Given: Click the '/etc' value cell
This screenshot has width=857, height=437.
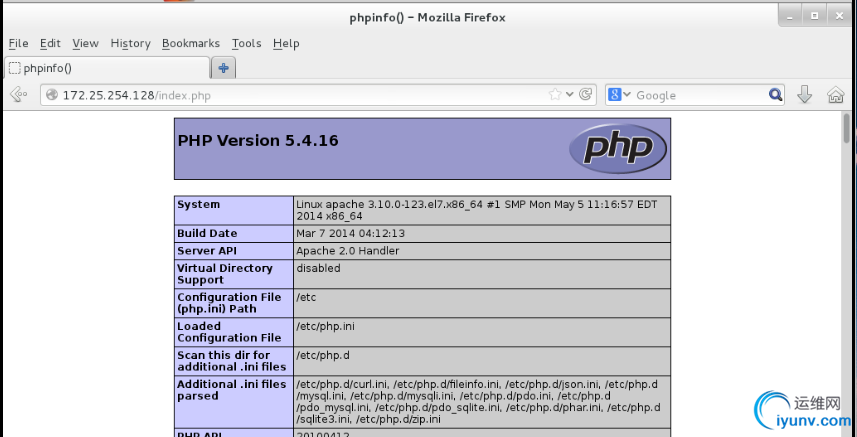Looking at the screenshot, I should [x=482, y=303].
